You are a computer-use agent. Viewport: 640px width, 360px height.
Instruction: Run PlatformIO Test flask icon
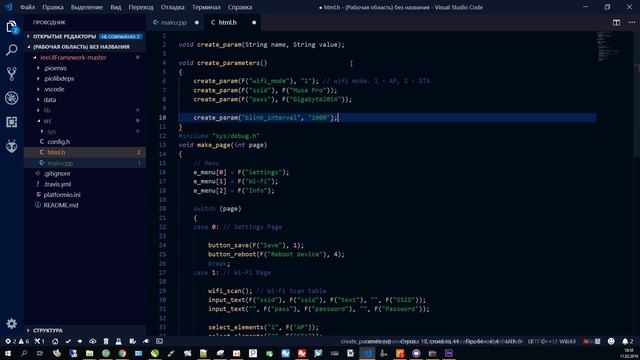coord(118,341)
